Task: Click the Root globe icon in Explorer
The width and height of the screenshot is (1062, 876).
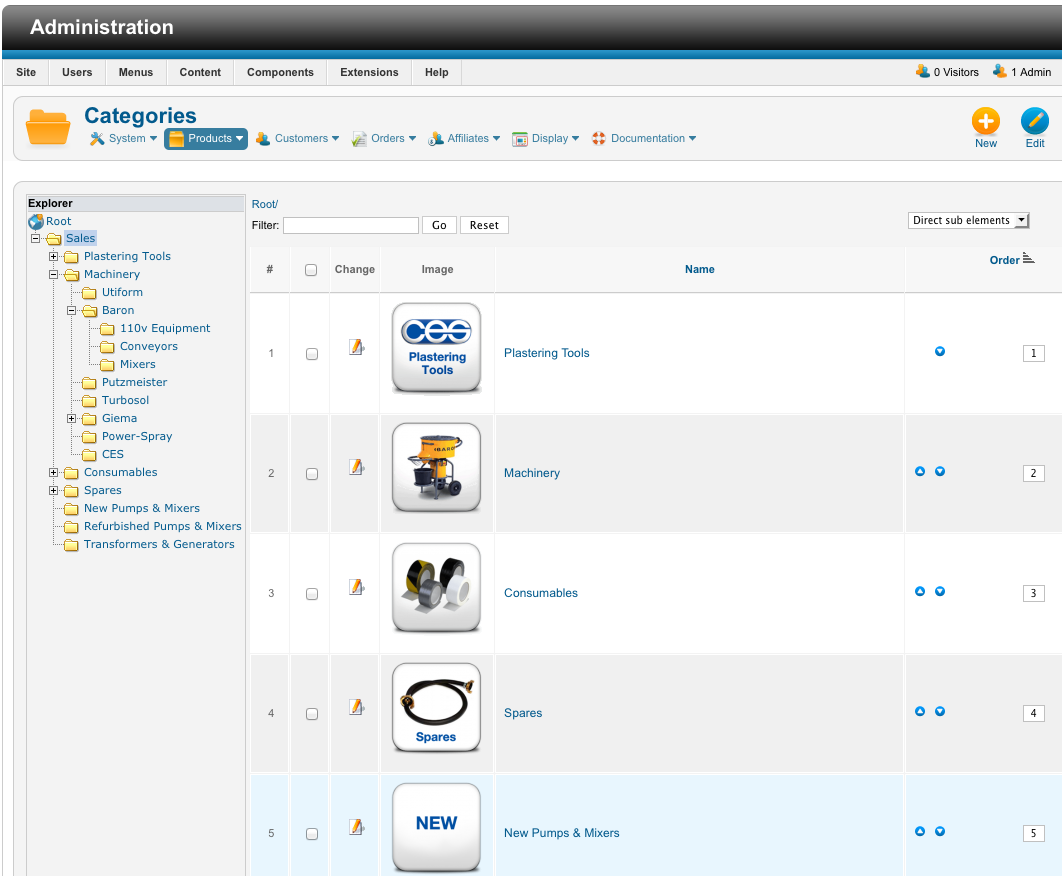Action: 36,222
